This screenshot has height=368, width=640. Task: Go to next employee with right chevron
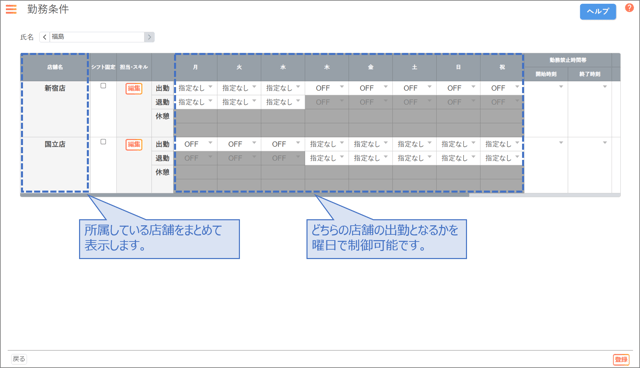click(x=149, y=37)
